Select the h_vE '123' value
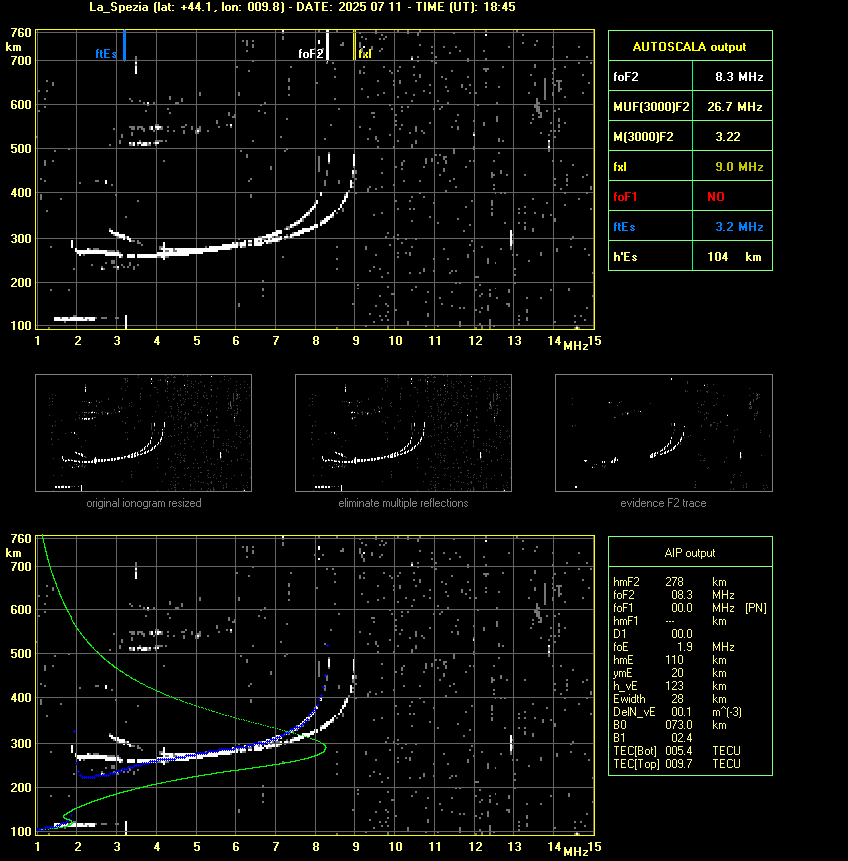 tap(674, 686)
